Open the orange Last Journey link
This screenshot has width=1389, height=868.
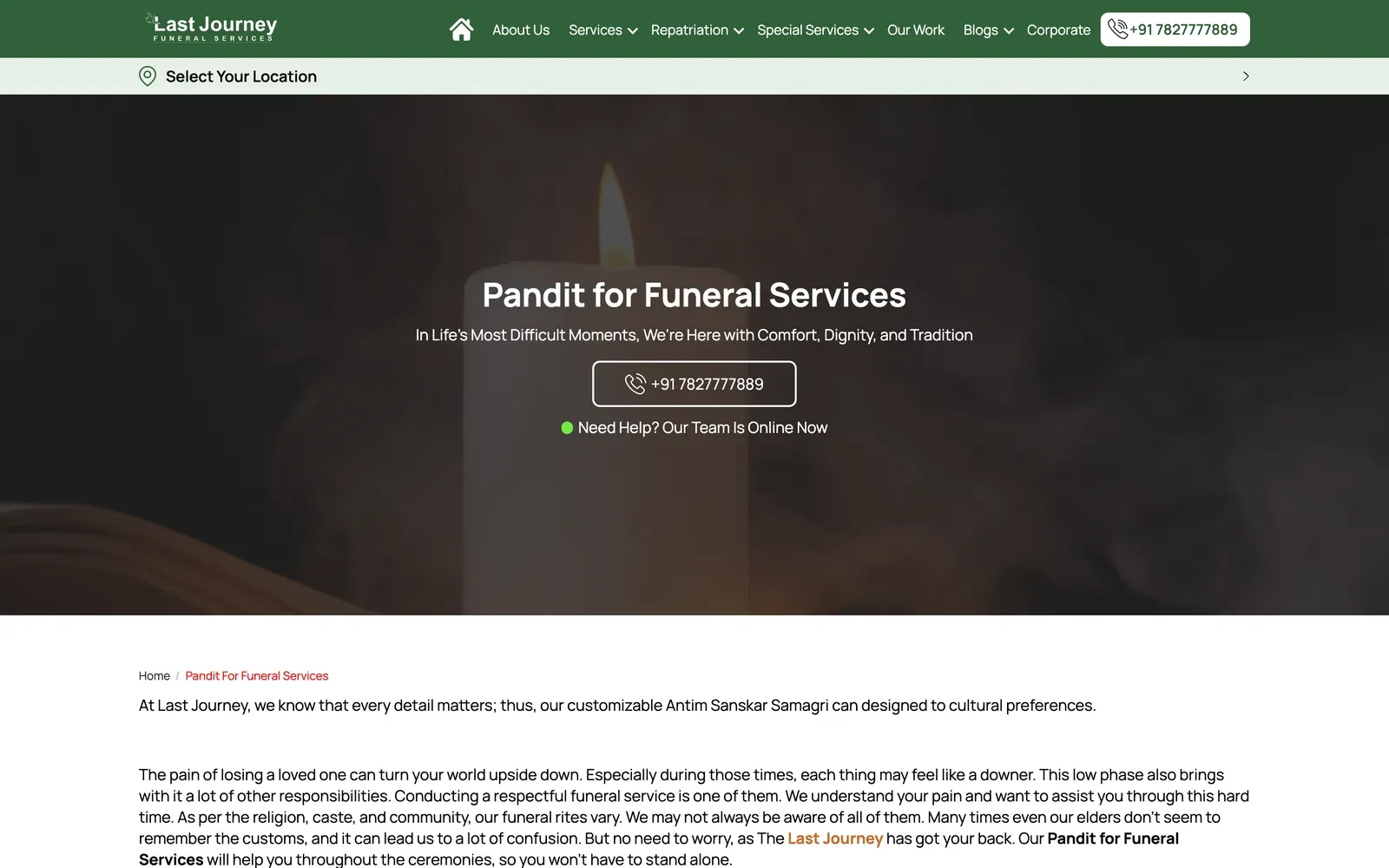tap(835, 838)
